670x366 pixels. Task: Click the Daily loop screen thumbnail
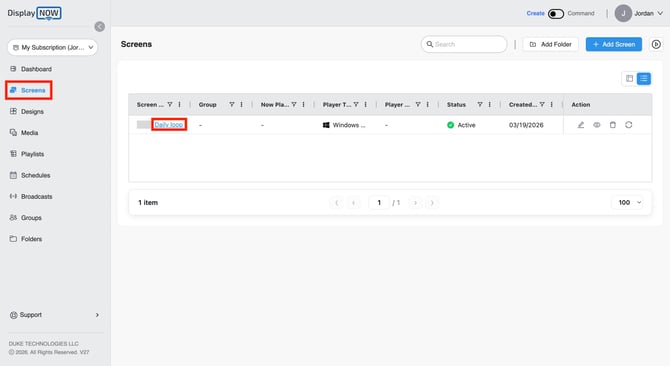[144, 125]
